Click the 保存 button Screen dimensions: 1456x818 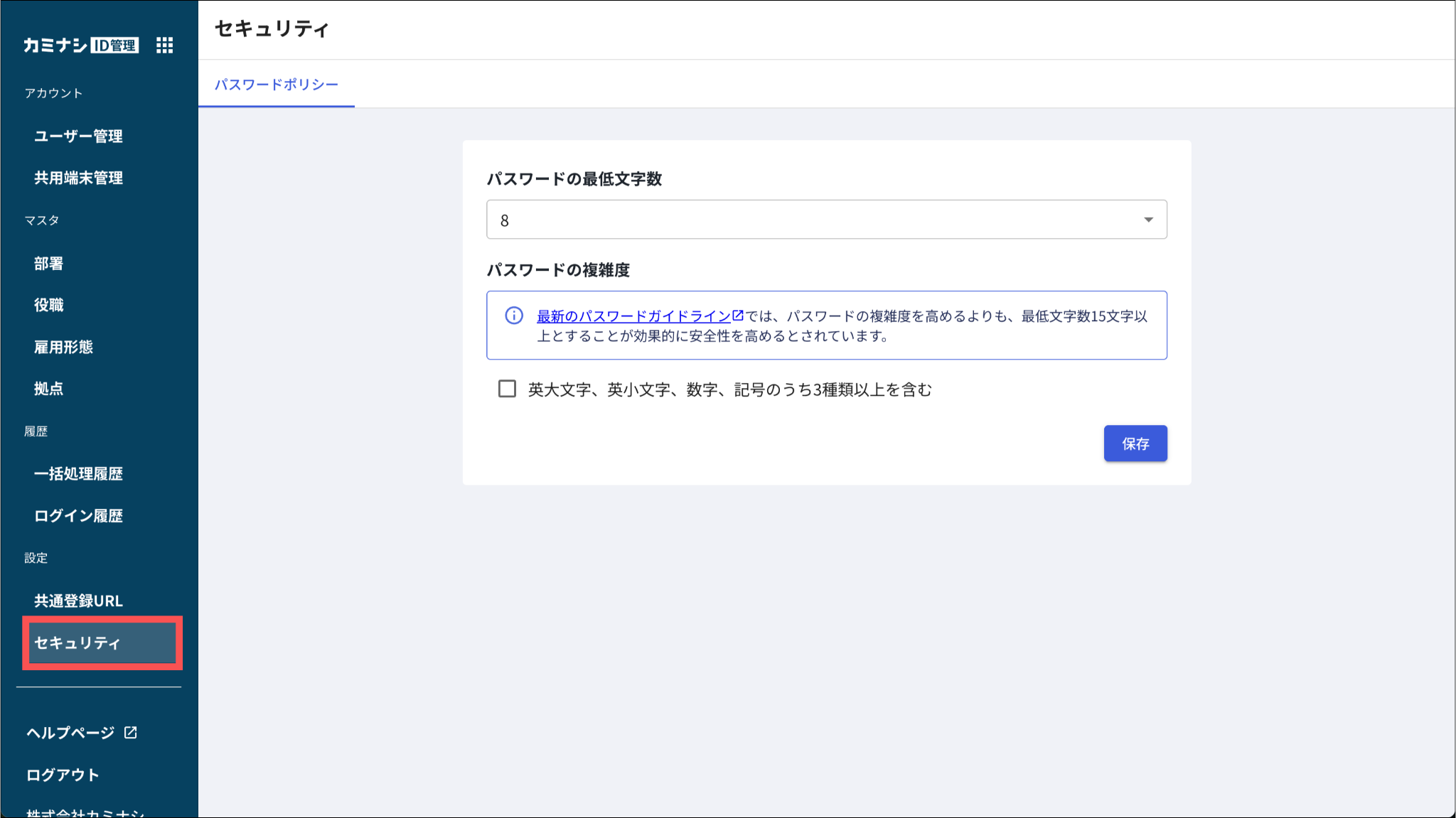pos(1135,443)
